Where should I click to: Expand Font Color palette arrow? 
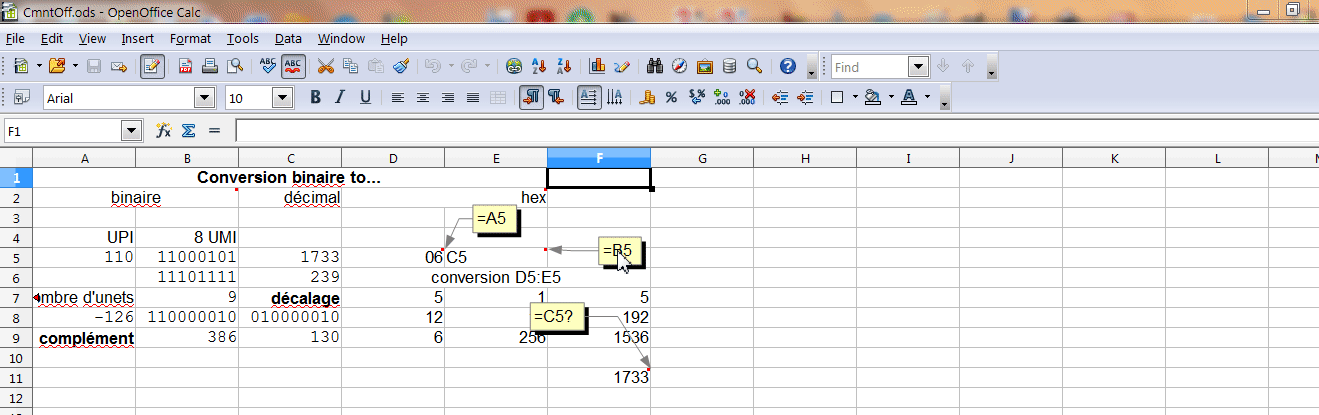click(927, 97)
